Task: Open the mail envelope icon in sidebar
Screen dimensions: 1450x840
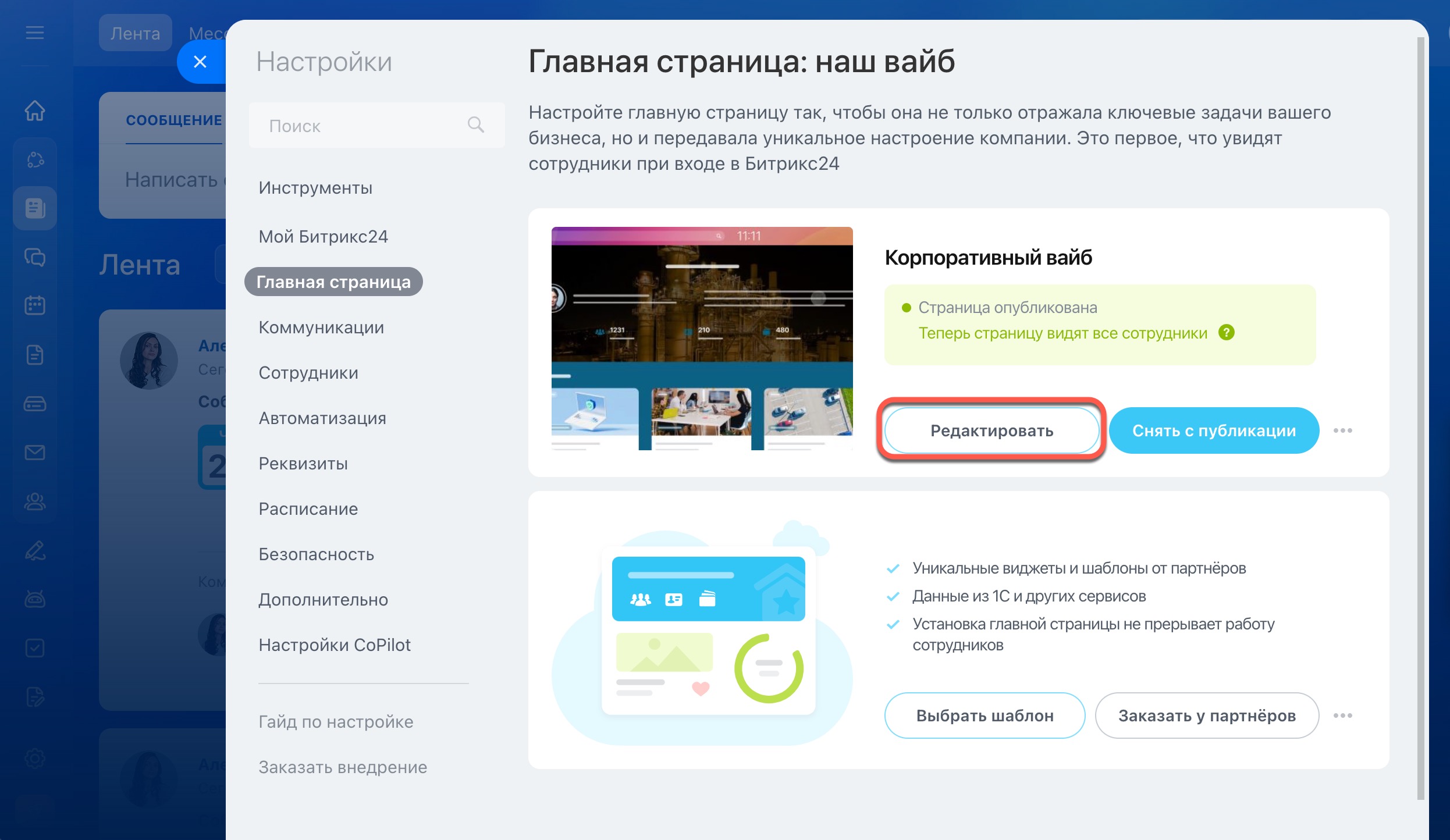Action: 35,452
